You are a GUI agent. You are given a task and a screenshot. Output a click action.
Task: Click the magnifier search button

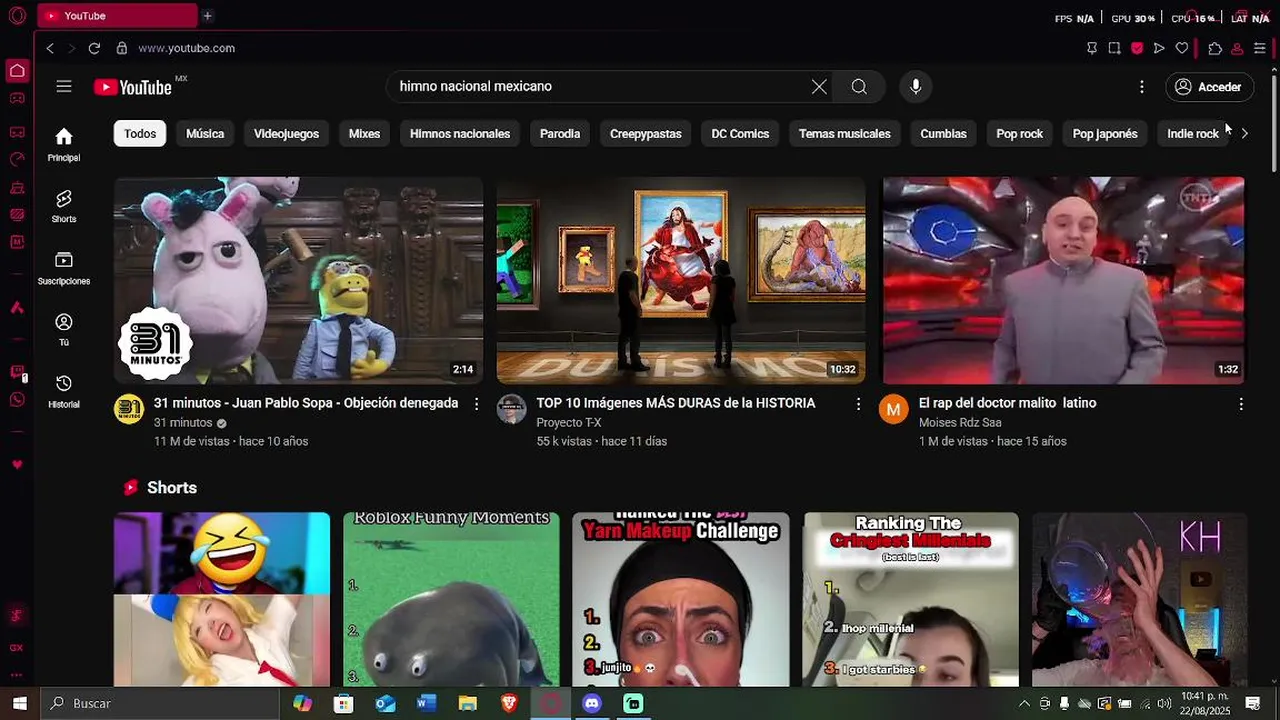coord(859,87)
